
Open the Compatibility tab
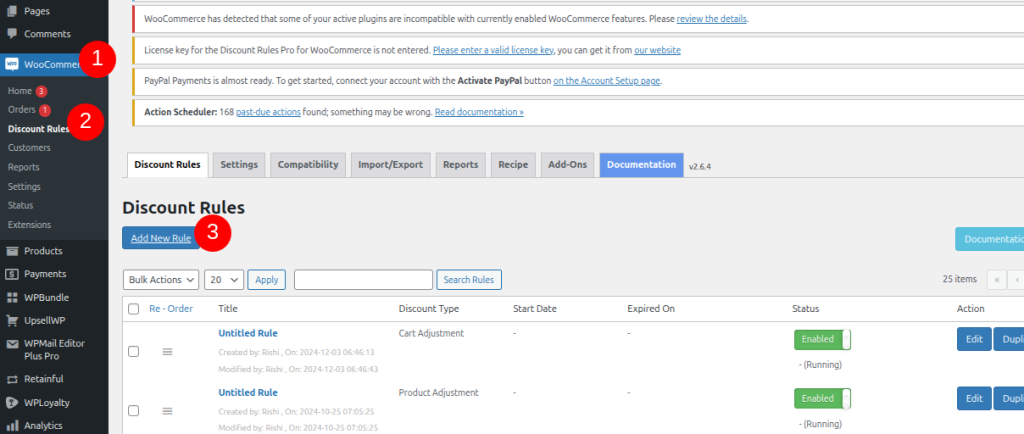[x=308, y=165]
